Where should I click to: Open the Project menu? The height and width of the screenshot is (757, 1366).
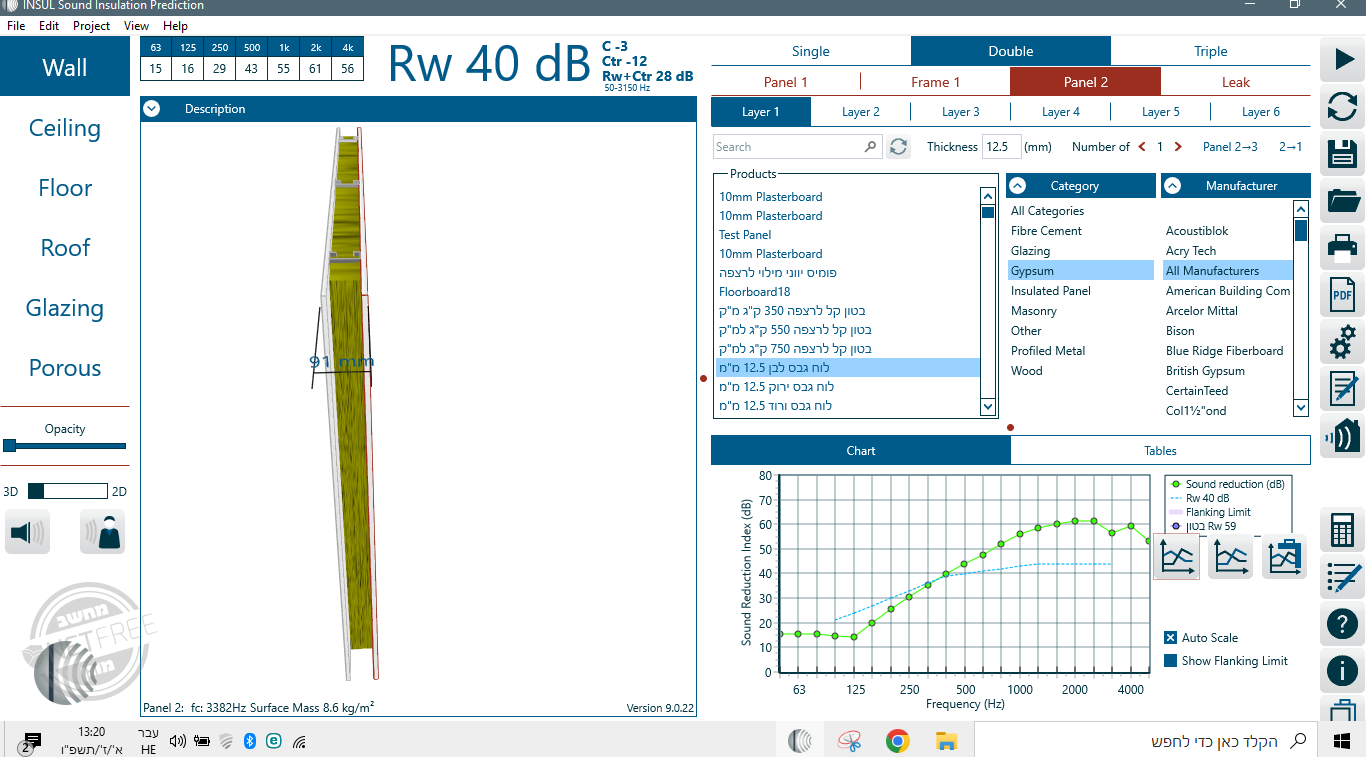(91, 26)
